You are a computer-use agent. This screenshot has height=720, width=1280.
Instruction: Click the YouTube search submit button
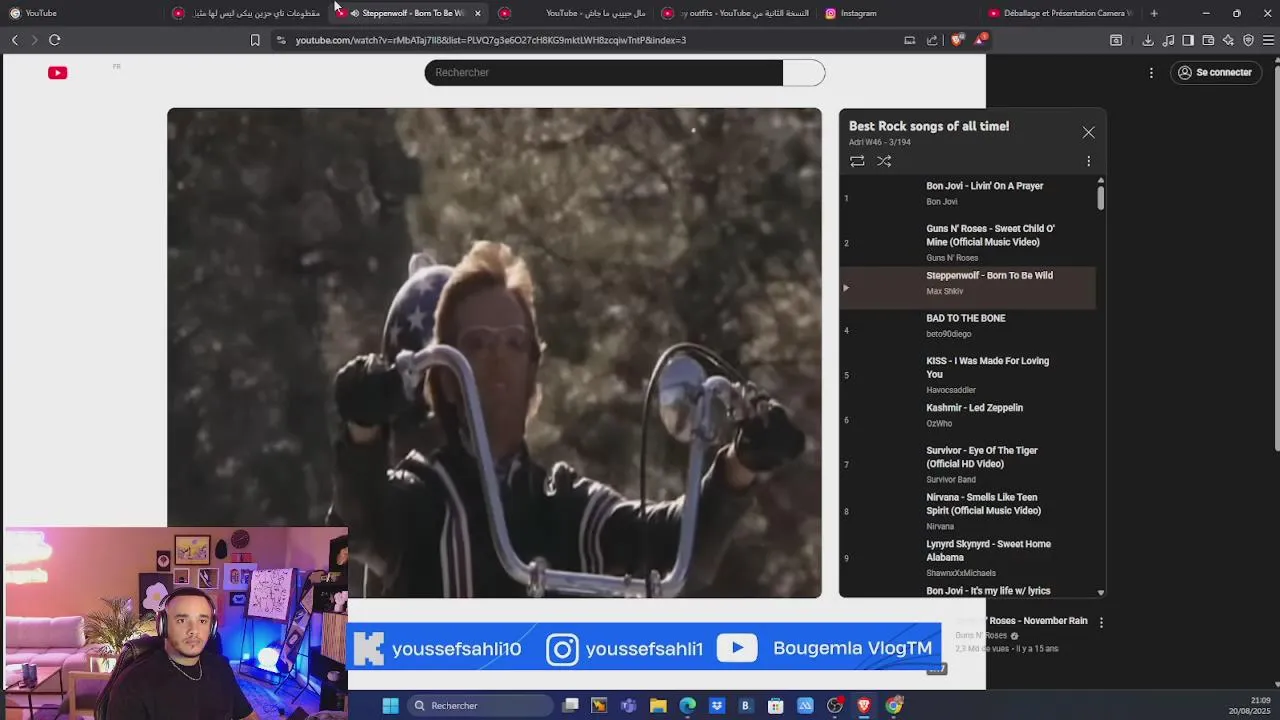pyautogui.click(x=804, y=72)
